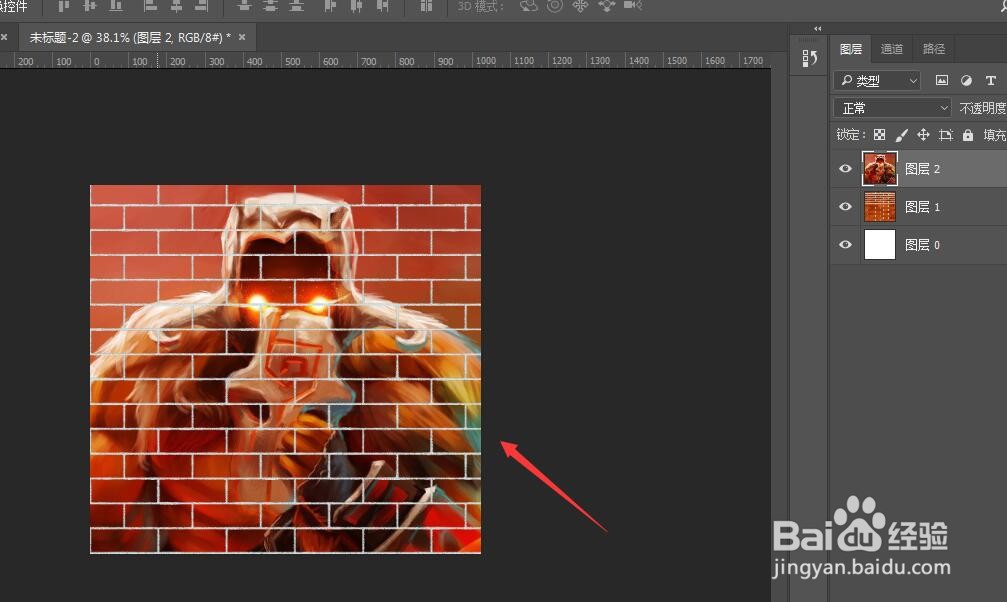Lock artboard nesting icon
The width and height of the screenshot is (1007, 602).
point(945,134)
